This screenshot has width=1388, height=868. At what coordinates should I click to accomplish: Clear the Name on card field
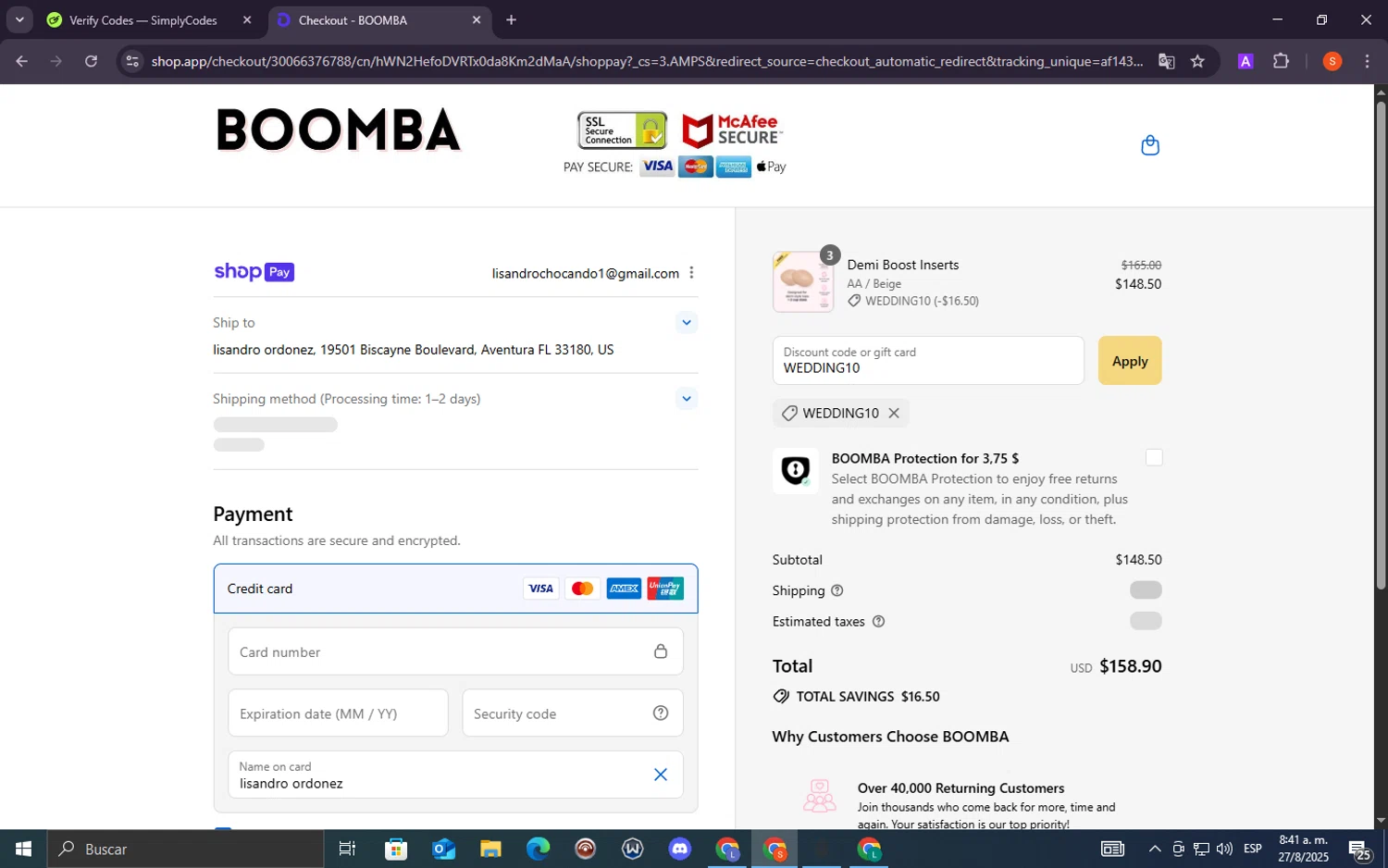pyautogui.click(x=661, y=775)
